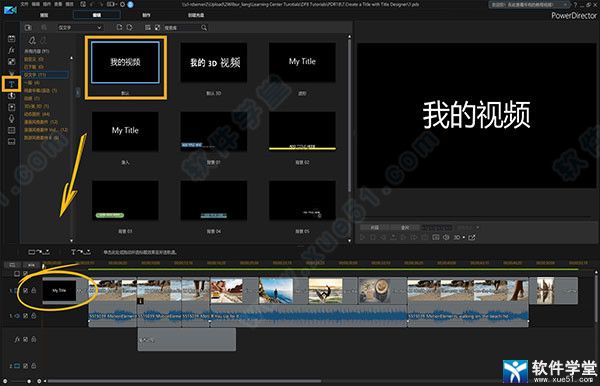Toggle the fx track enable checkbox

(x=26, y=339)
